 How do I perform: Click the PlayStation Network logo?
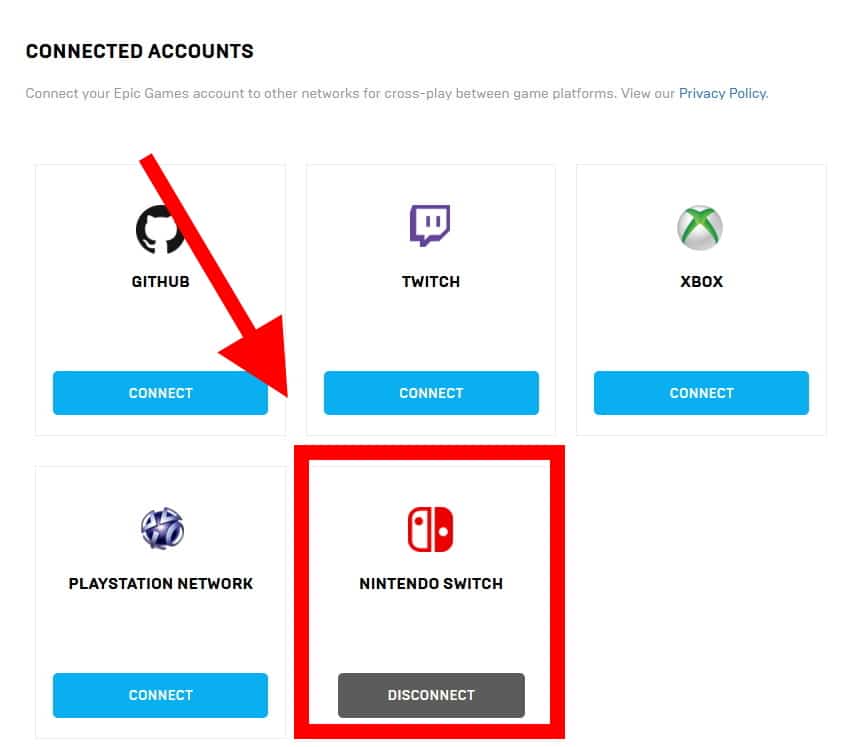click(x=161, y=529)
